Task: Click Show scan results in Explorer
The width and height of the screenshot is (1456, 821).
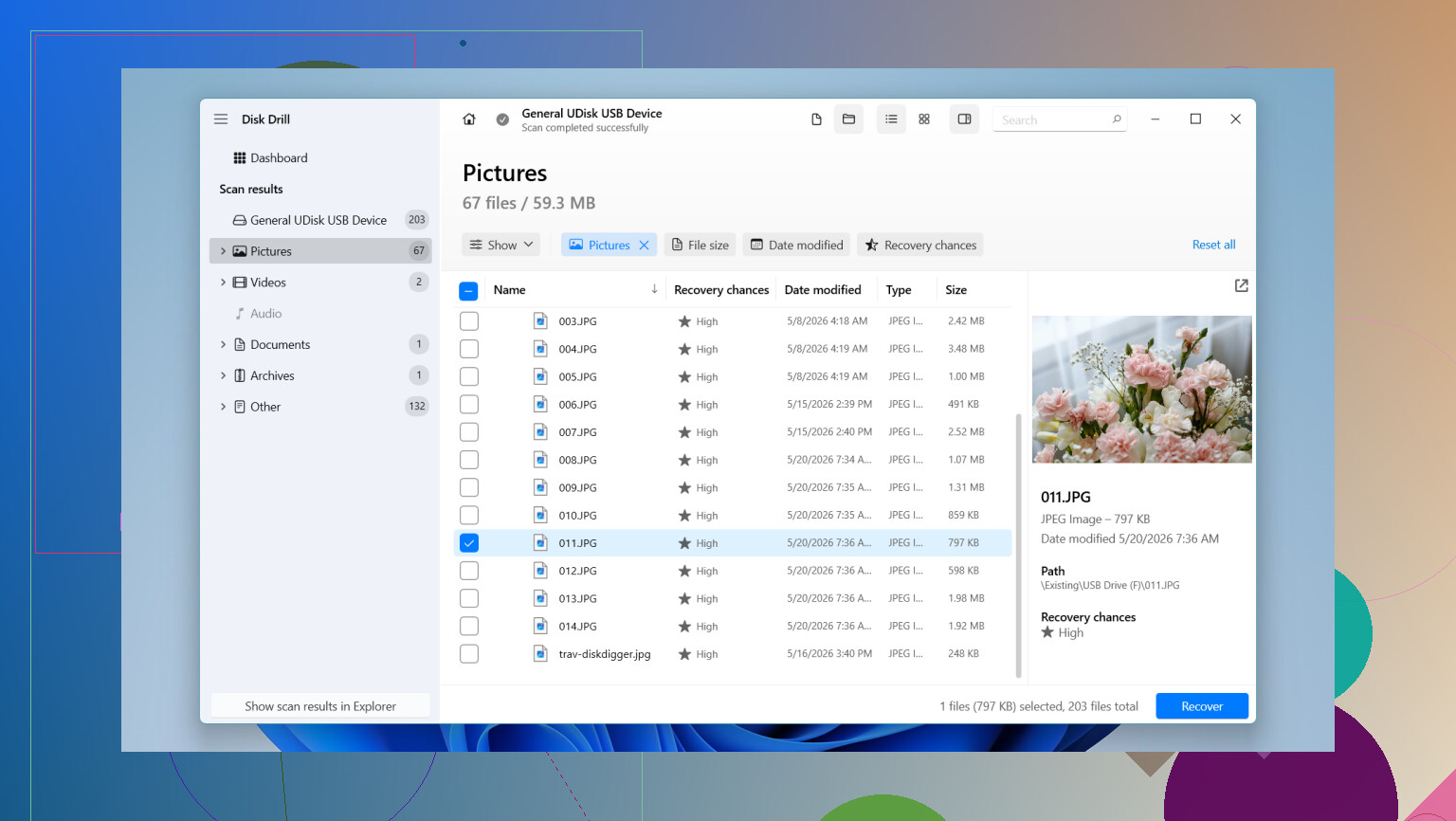Action: (320, 706)
